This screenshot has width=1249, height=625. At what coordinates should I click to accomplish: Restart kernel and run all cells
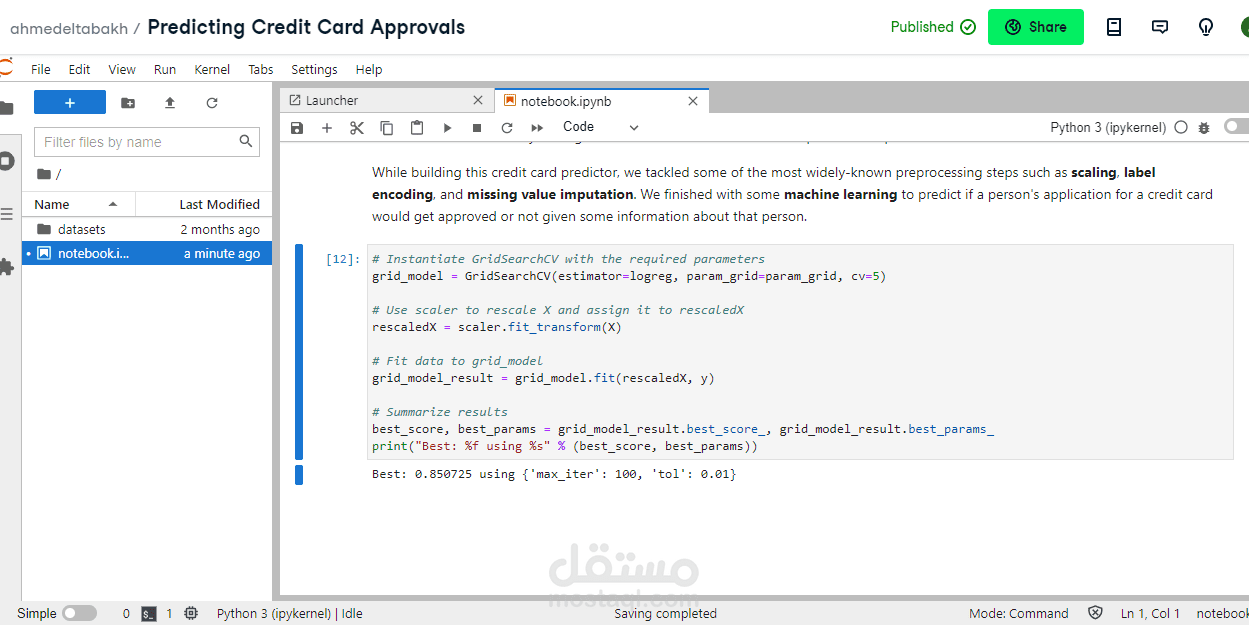[x=537, y=127]
